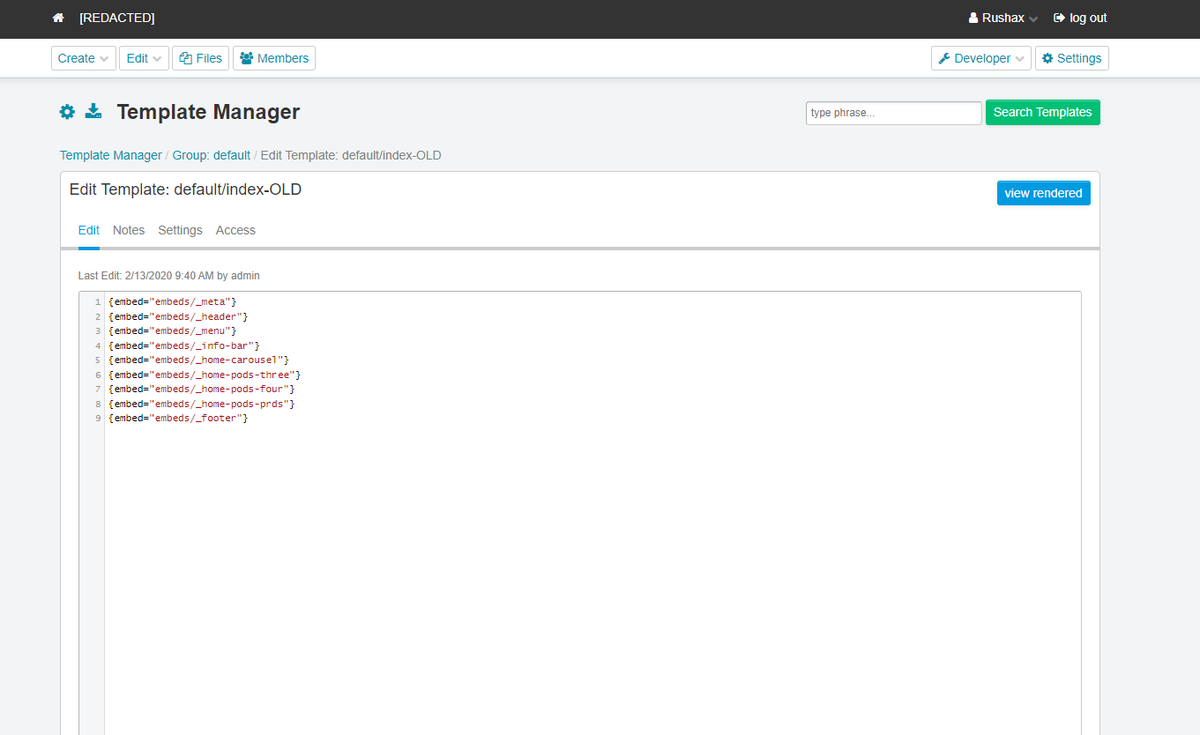Click the Edit Template: default/index-OLD title
The image size is (1200, 735).
[x=185, y=189]
